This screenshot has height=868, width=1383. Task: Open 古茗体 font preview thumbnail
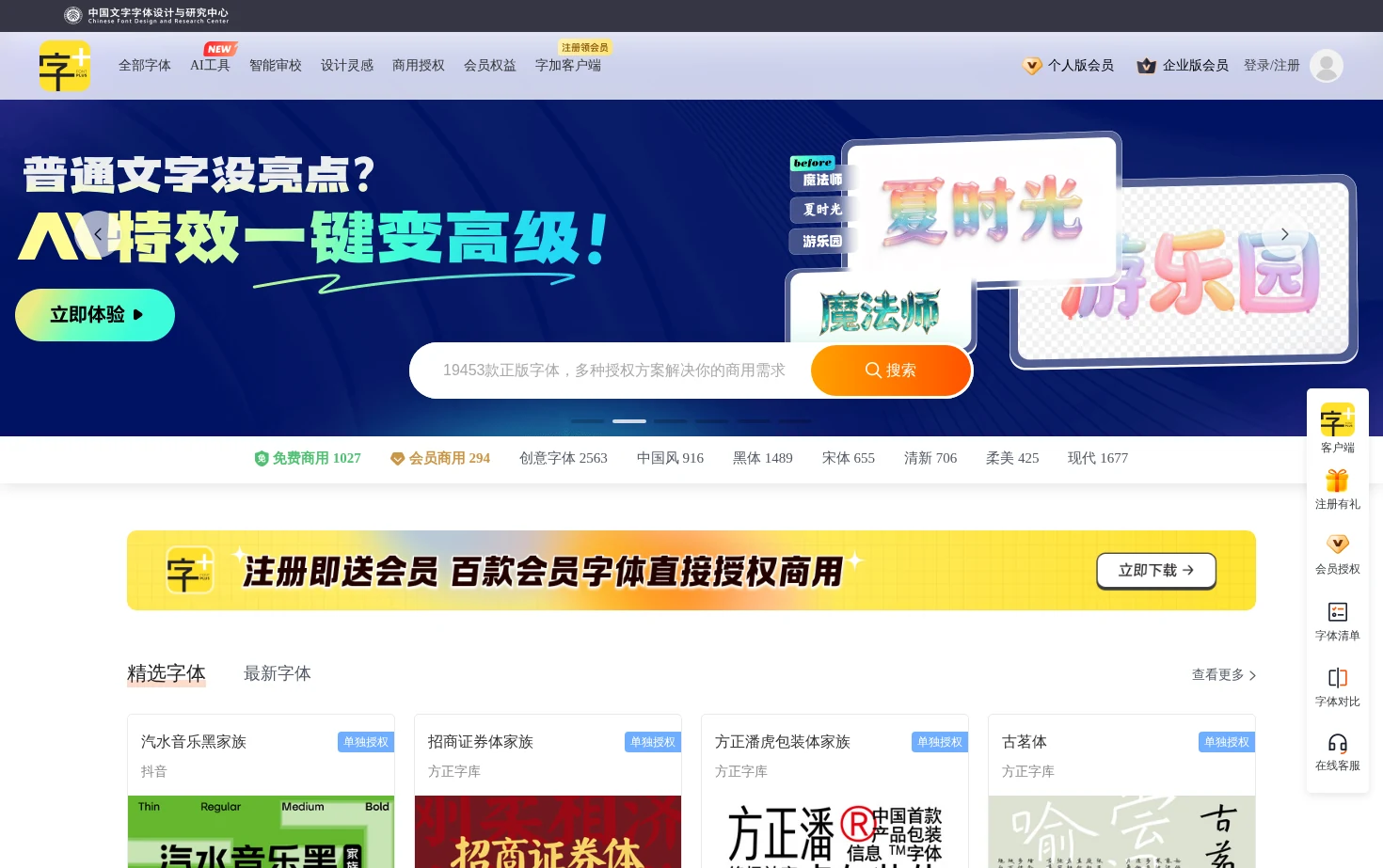pos(1121,832)
